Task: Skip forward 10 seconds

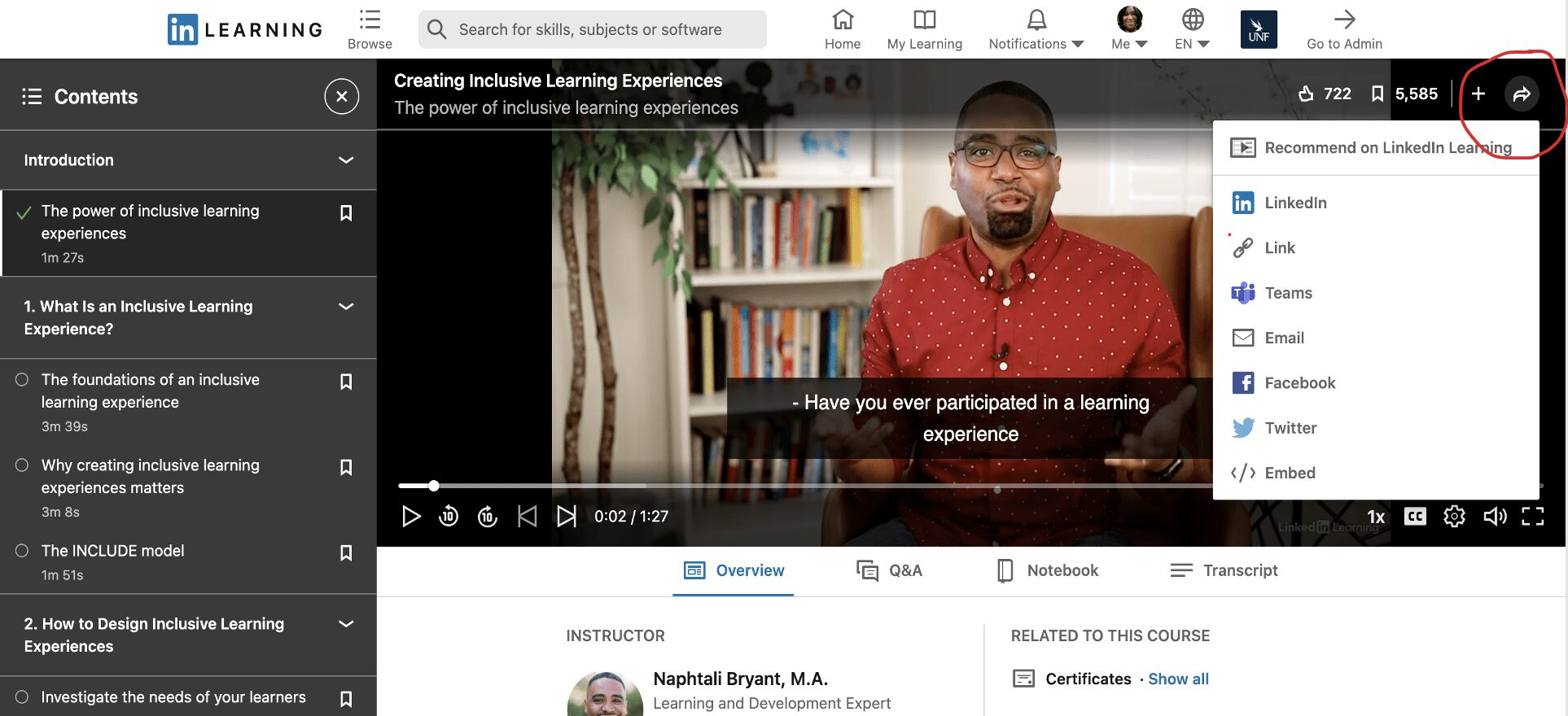Action: pyautogui.click(x=488, y=517)
